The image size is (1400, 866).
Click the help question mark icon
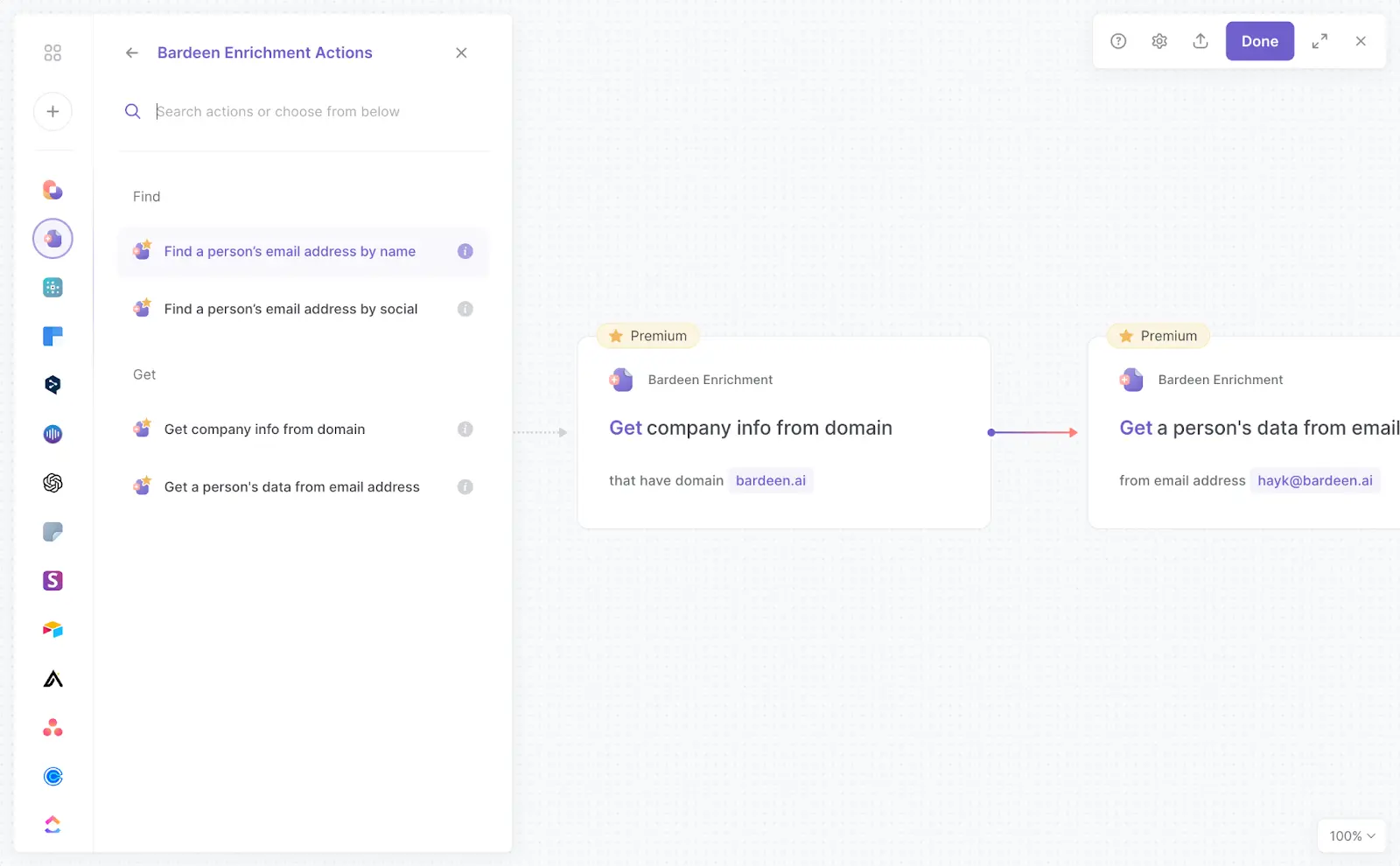pyautogui.click(x=1117, y=41)
